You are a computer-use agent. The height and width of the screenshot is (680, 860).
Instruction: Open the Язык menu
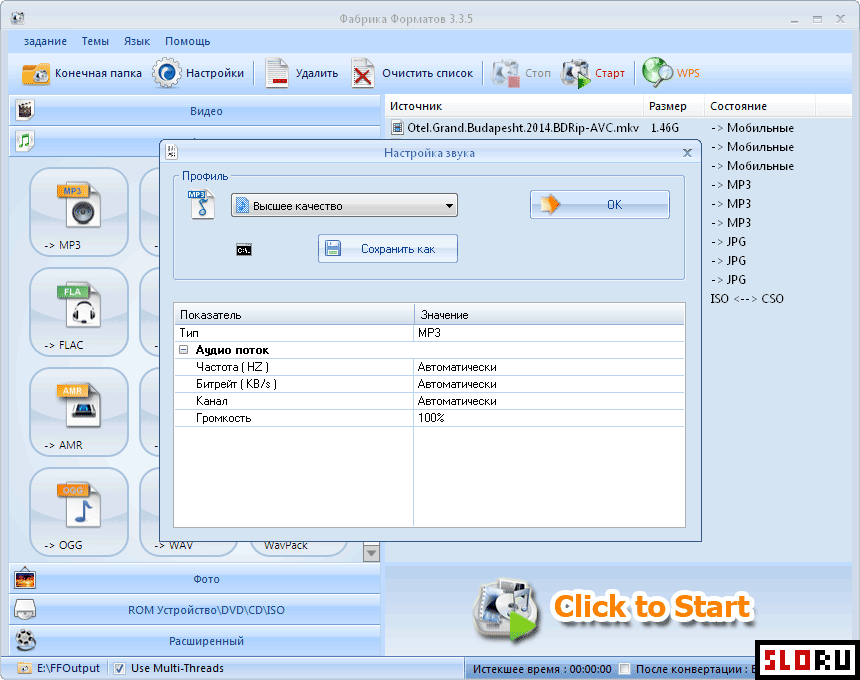(137, 41)
